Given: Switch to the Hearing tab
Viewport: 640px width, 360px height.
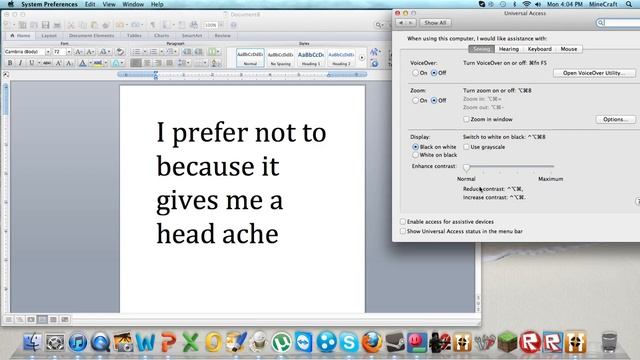Looking at the screenshot, I should coord(509,49).
